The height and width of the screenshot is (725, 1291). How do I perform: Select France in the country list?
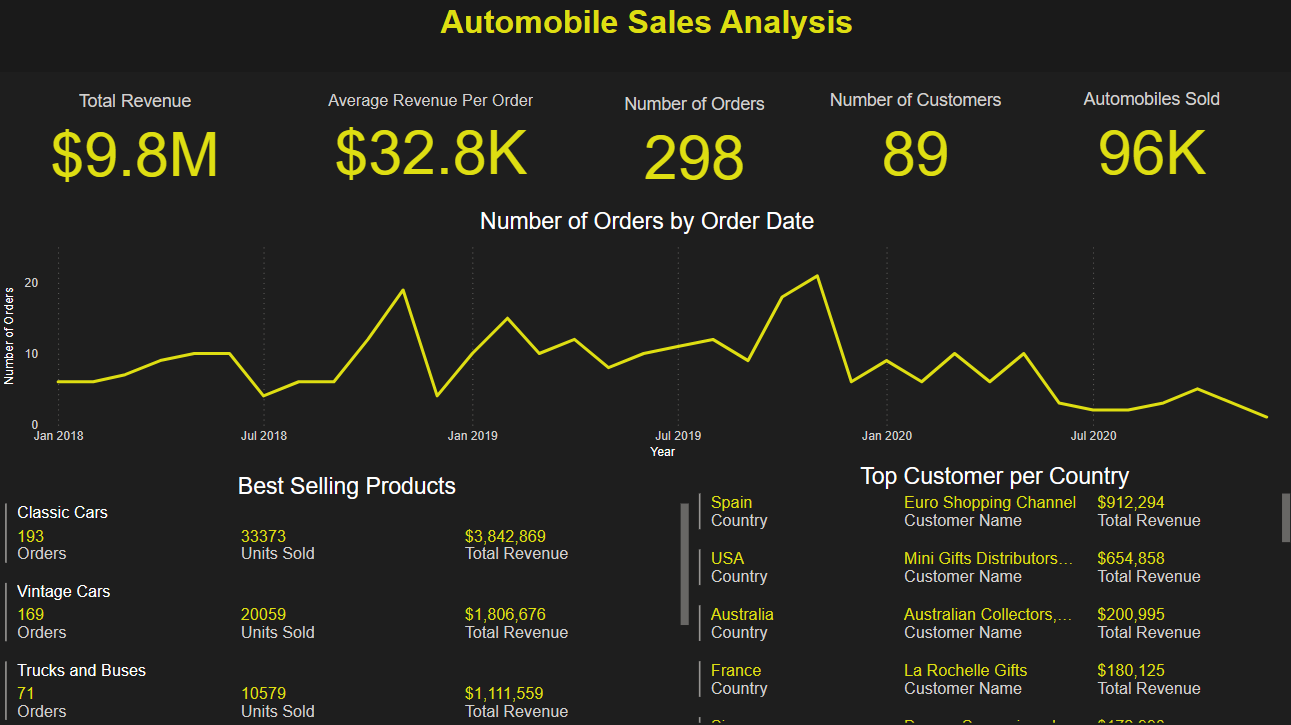(736, 671)
